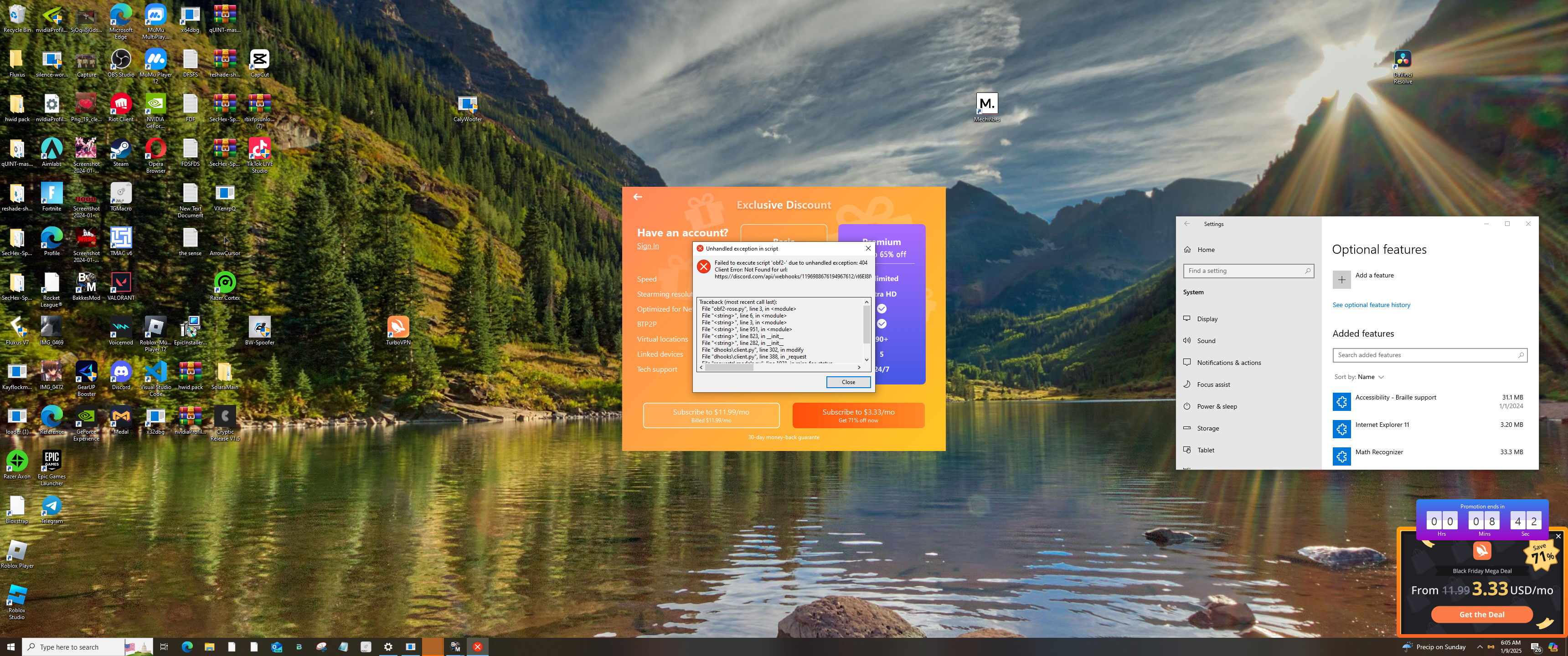Show hidden icons chevron in the system tray

point(1480,647)
